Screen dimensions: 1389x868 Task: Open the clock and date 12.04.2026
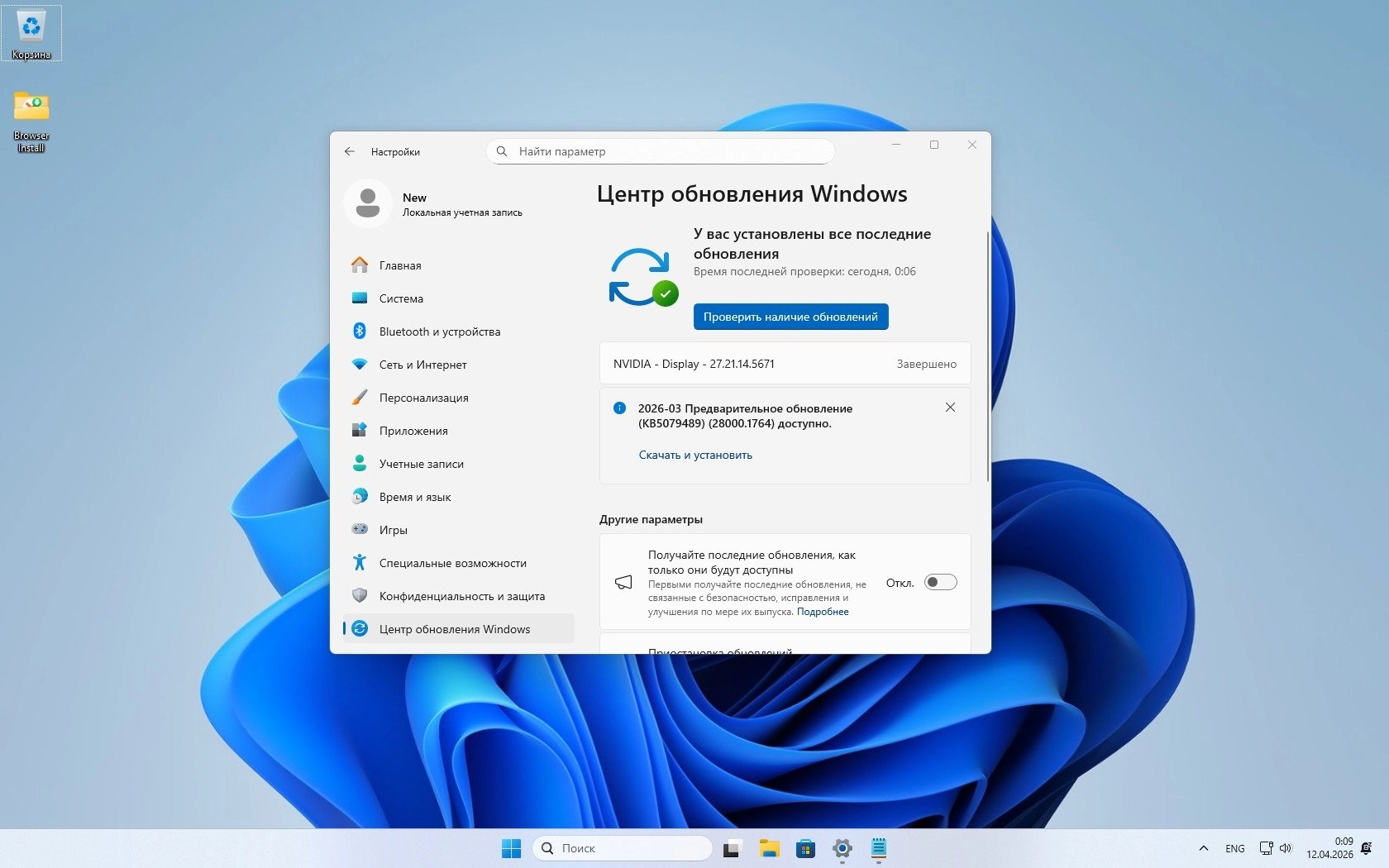coord(1329,848)
